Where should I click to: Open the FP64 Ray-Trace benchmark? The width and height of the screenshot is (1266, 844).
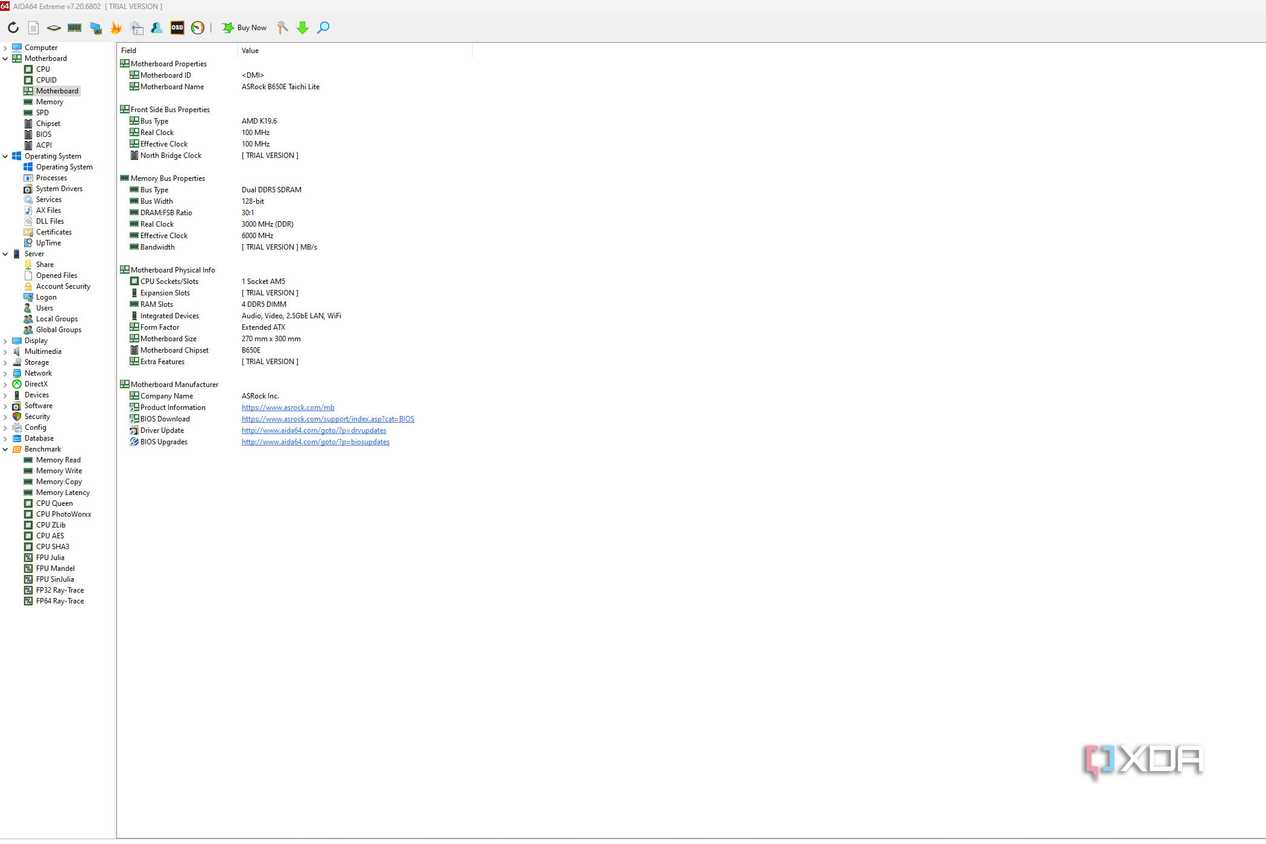coord(60,602)
